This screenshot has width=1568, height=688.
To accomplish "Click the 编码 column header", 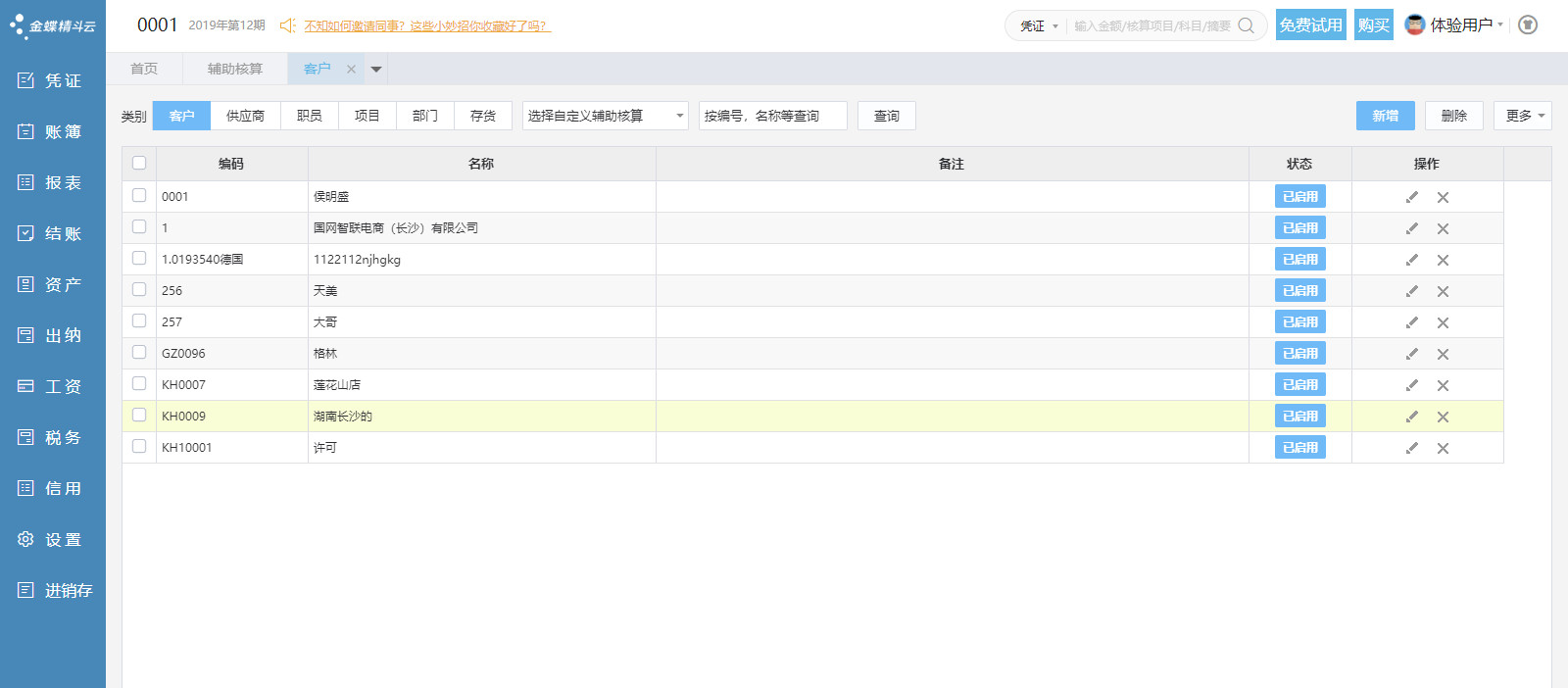I will [231, 164].
